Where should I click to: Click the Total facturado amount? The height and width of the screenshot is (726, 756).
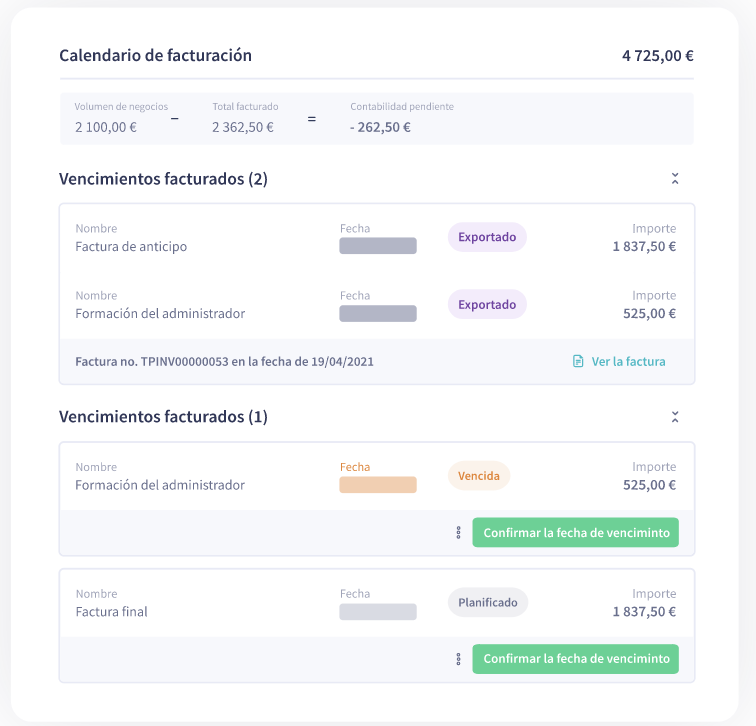tap(243, 127)
